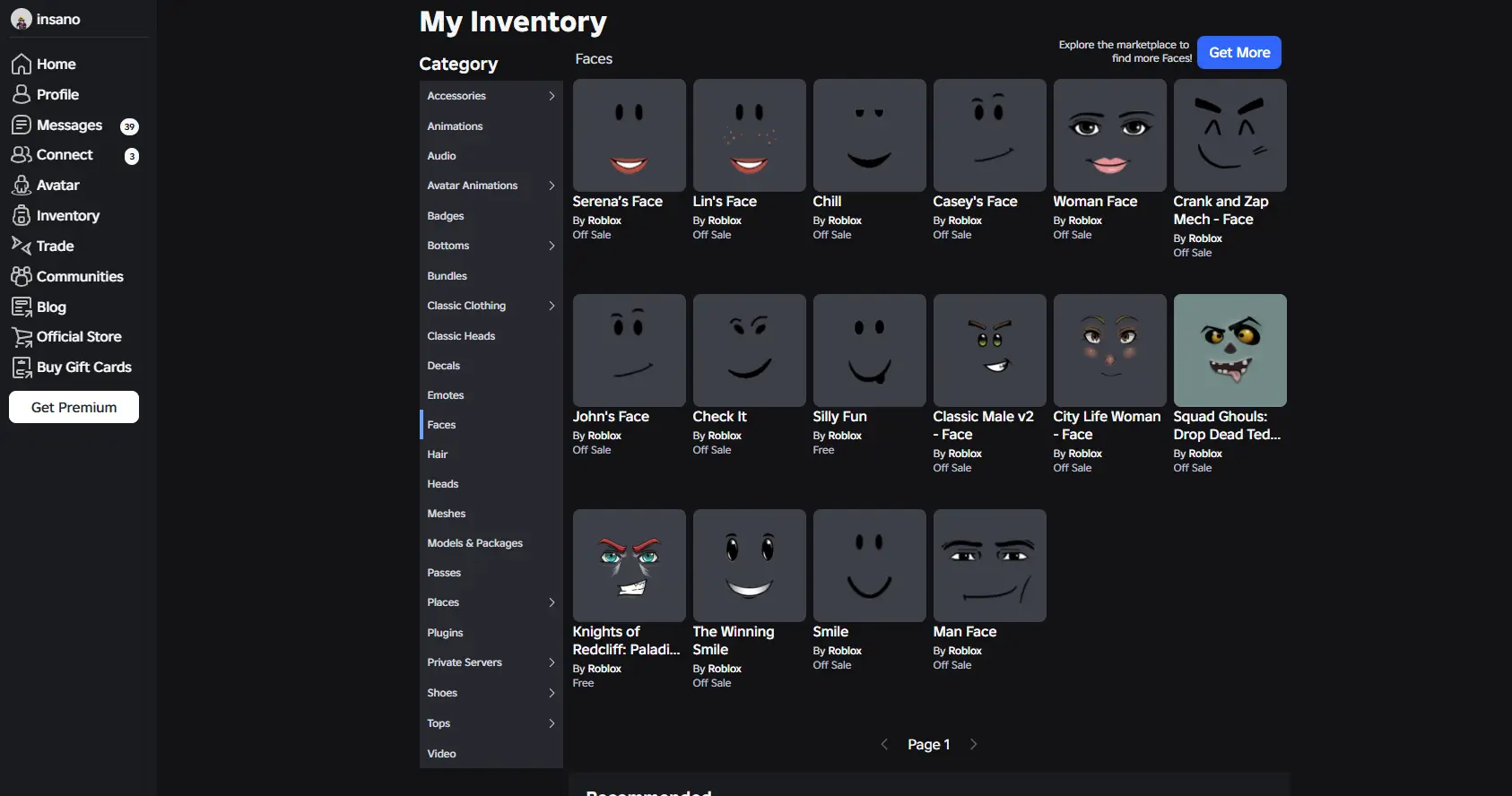This screenshot has height=796, width=1512.
Task: Click the Buy Gift Cards icon
Action: (x=22, y=368)
